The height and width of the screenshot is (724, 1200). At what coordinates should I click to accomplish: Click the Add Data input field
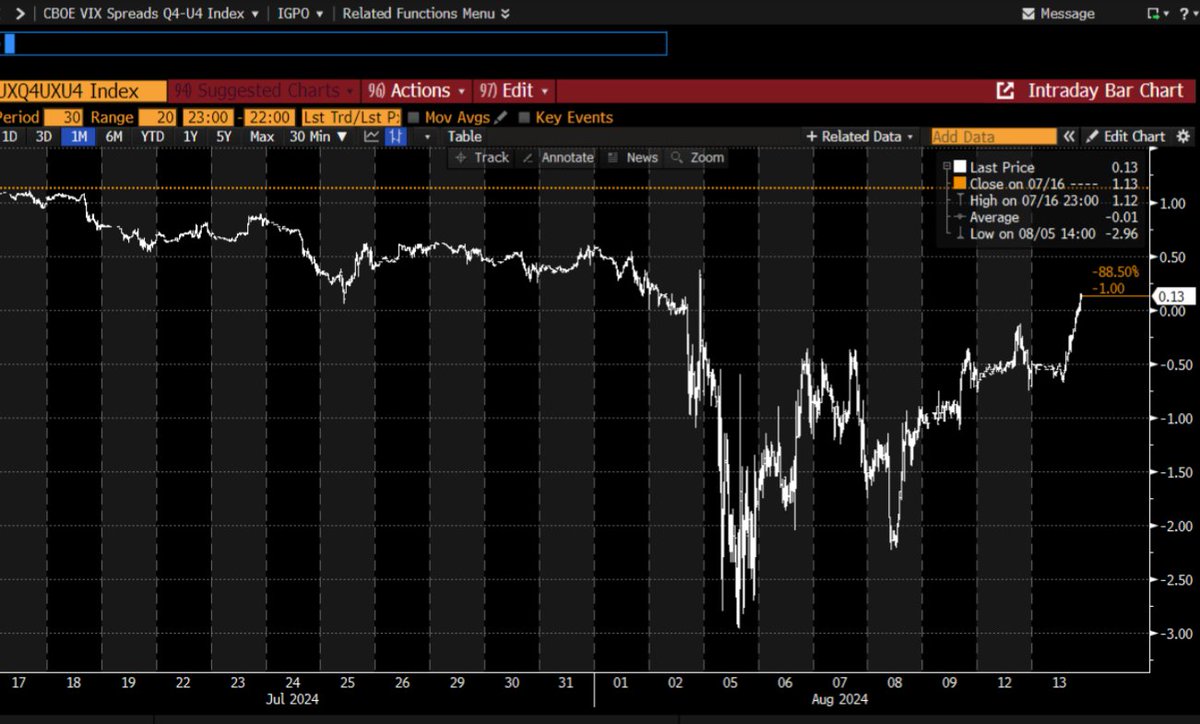(993, 136)
